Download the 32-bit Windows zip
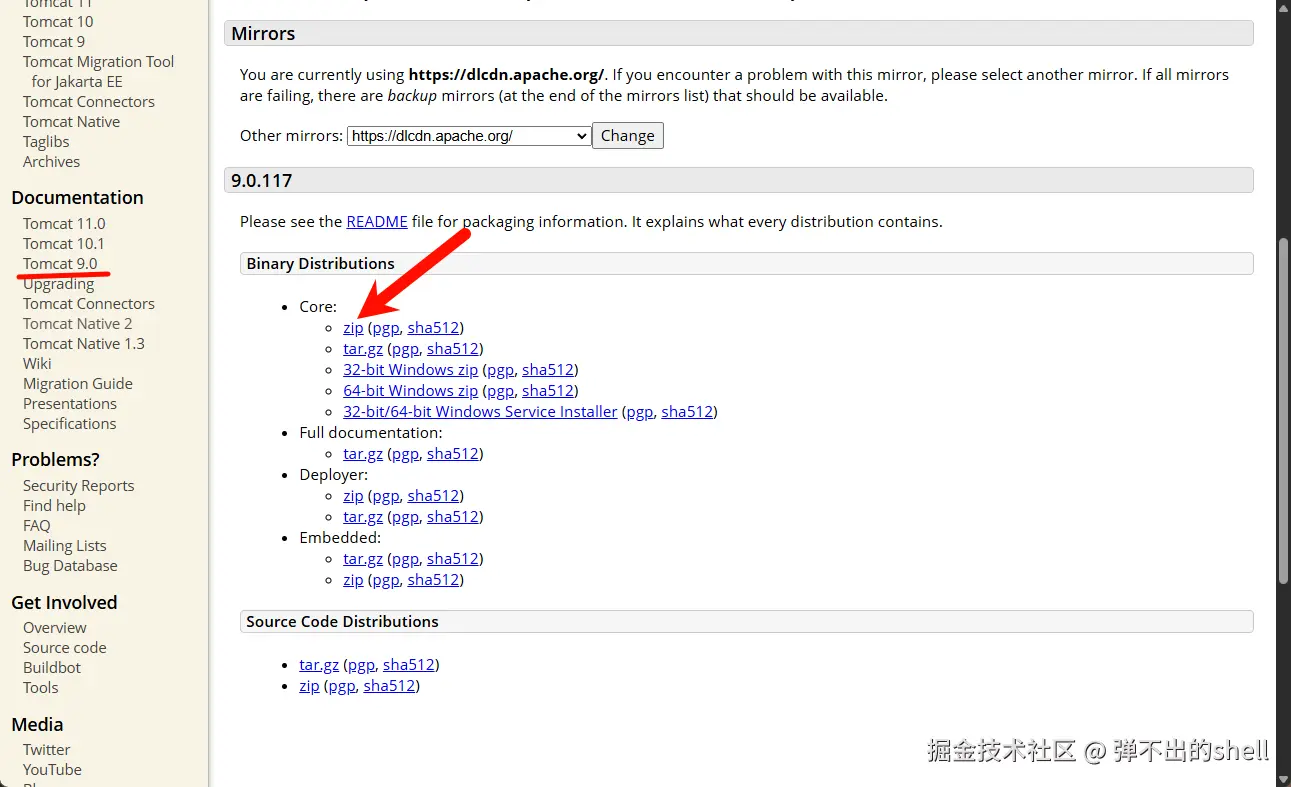 point(411,370)
